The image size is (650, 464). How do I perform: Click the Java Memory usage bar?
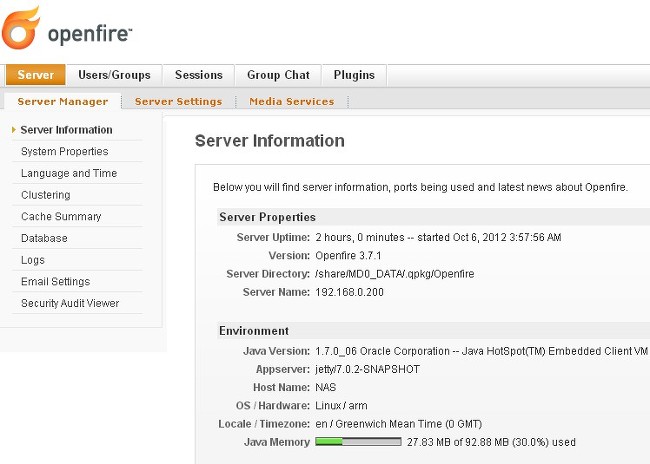pos(358,442)
